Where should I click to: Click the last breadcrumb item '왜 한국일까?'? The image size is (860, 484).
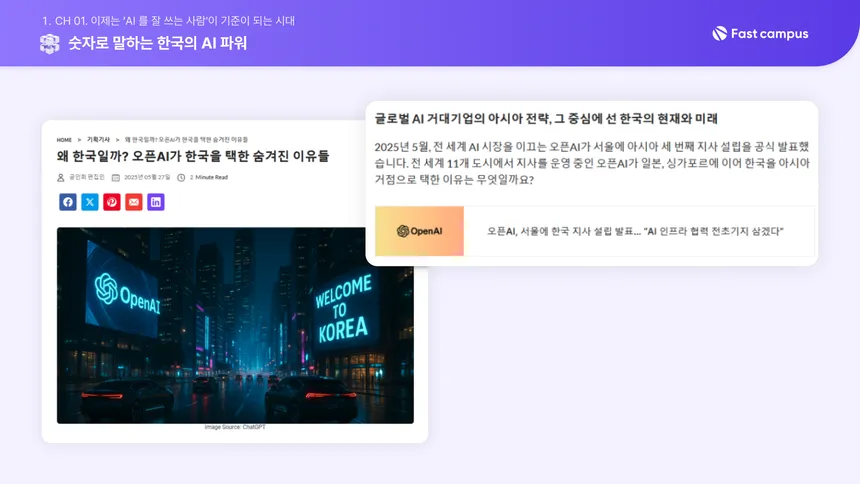pyautogui.click(x=186, y=140)
